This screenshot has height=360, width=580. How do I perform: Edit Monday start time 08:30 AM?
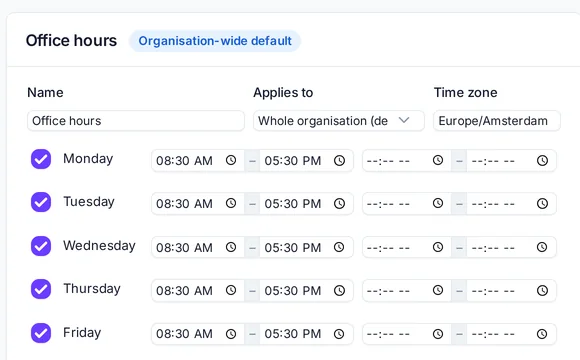pos(198,161)
